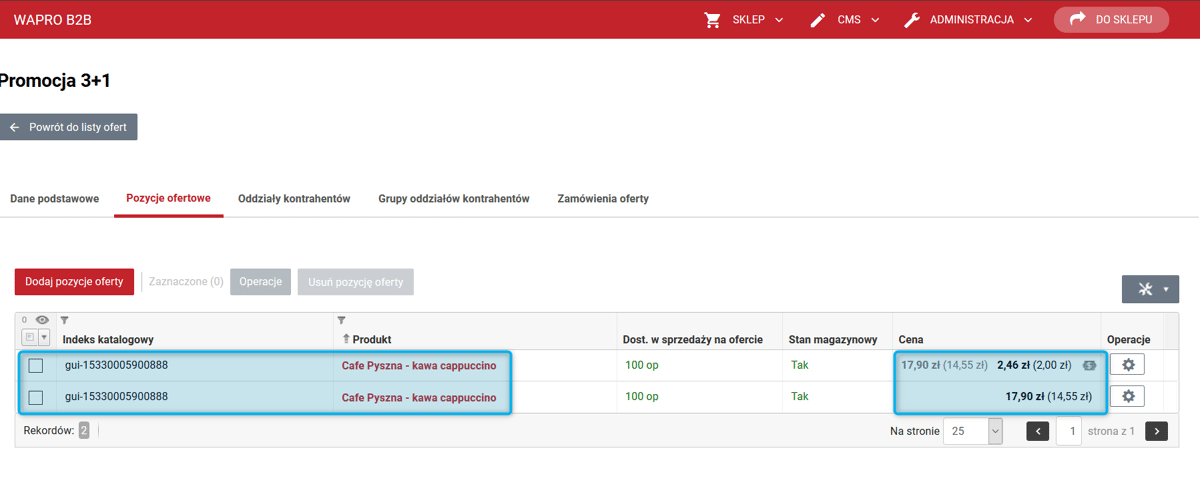Tick the checkbox for the row priced only 17,90 zł

[x=36, y=397]
